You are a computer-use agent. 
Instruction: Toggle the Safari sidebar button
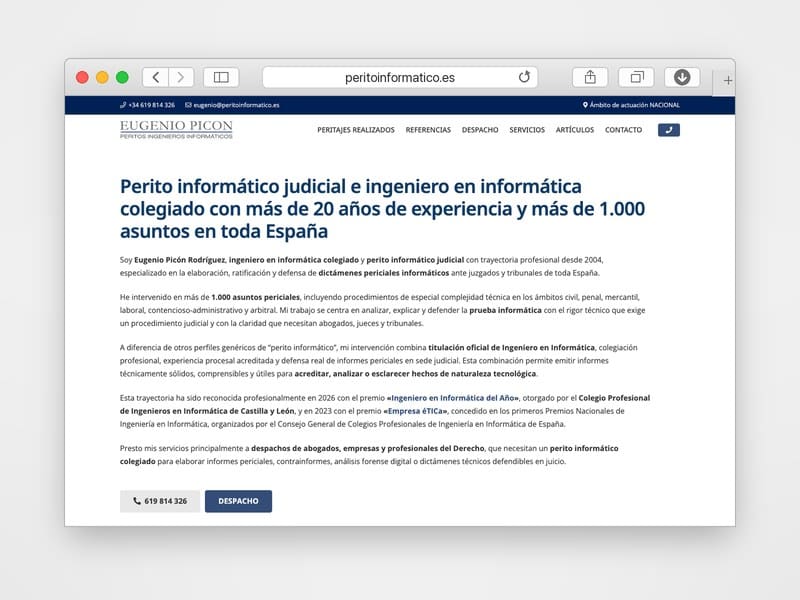tap(221, 77)
